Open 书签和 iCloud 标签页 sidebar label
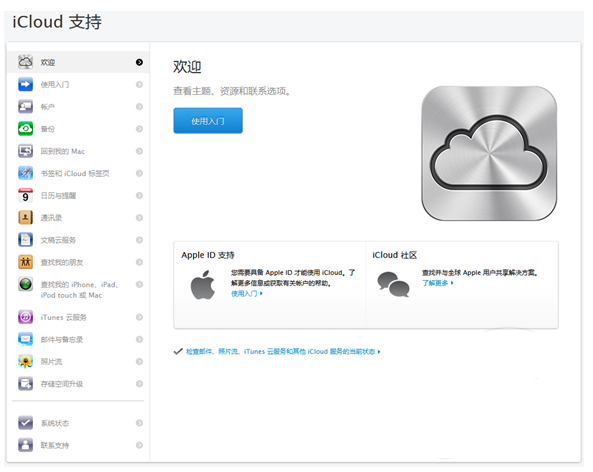The width and height of the screenshot is (593, 472). (75, 174)
